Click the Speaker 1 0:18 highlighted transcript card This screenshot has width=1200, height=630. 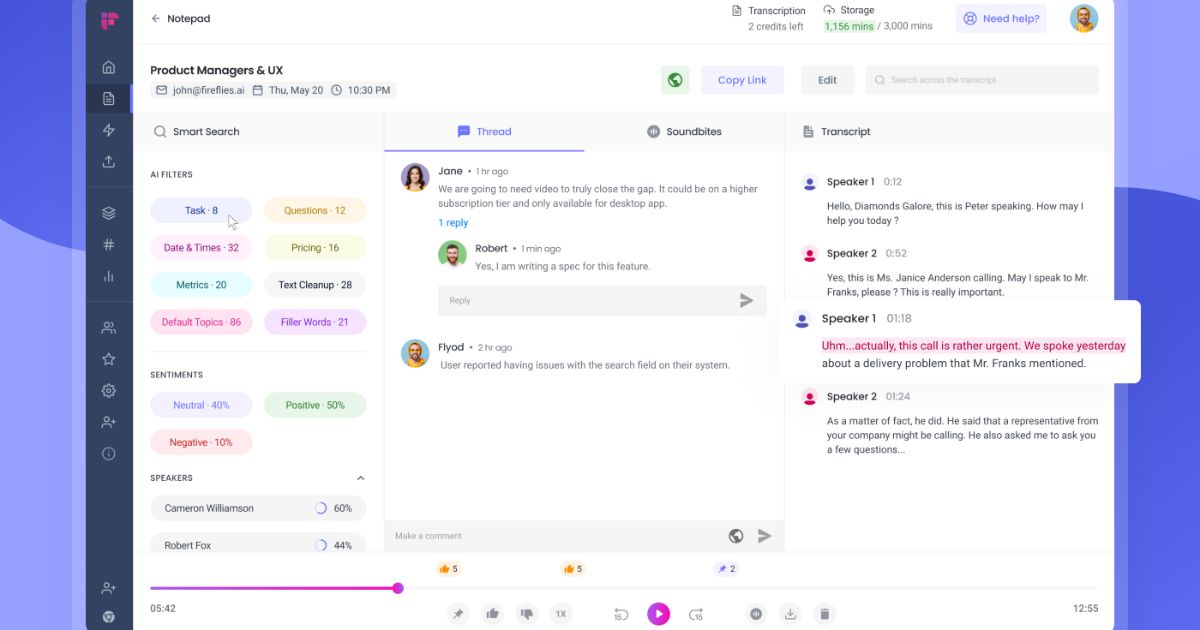point(959,342)
